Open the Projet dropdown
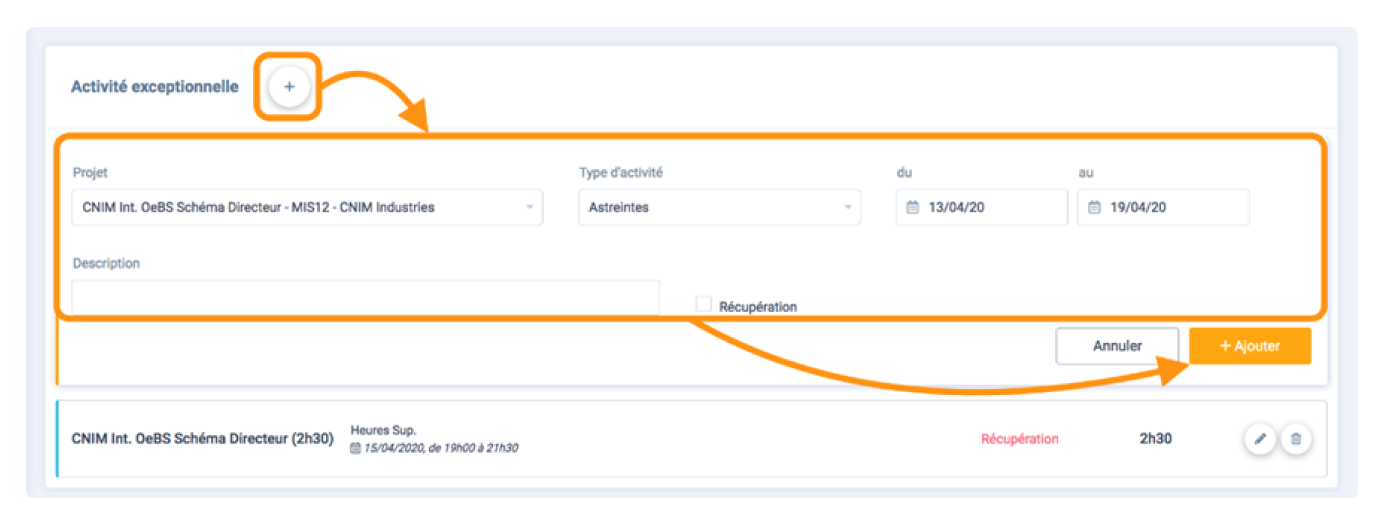Image resolution: width=1384 pixels, height=522 pixels. click(x=307, y=208)
